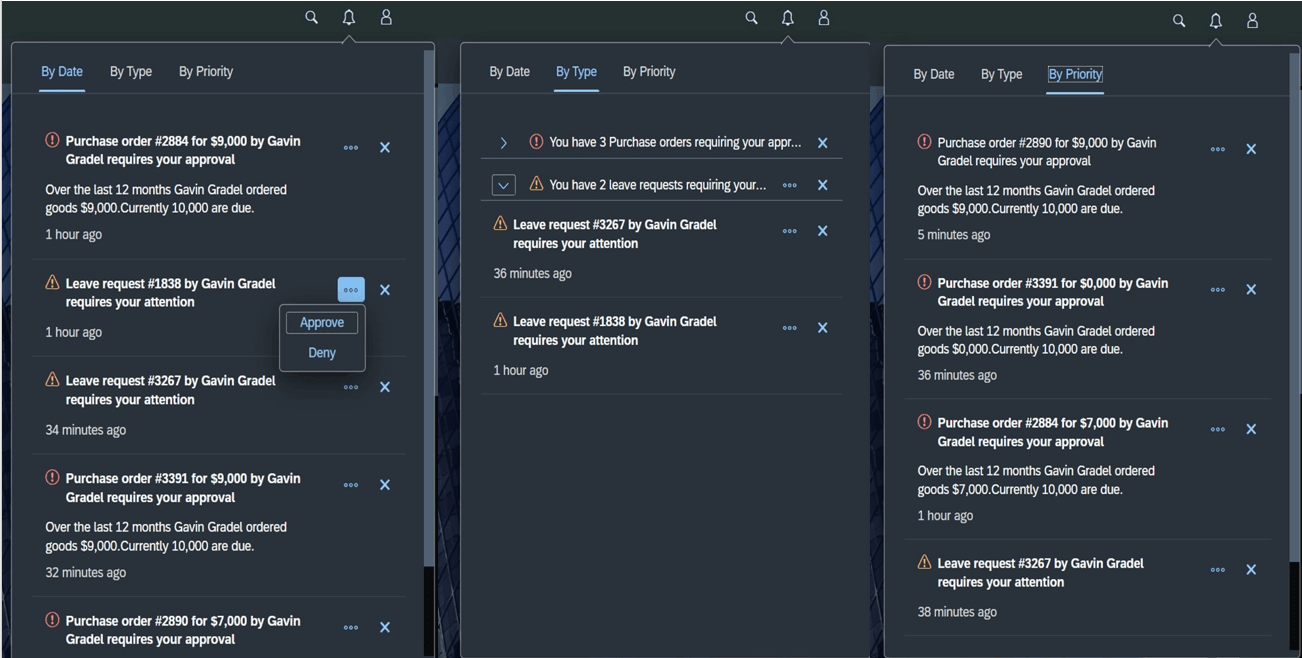The height and width of the screenshot is (658, 1302).
Task: Open overflow menu for Purchase order #3391 $0,000
Action: coord(1218,290)
